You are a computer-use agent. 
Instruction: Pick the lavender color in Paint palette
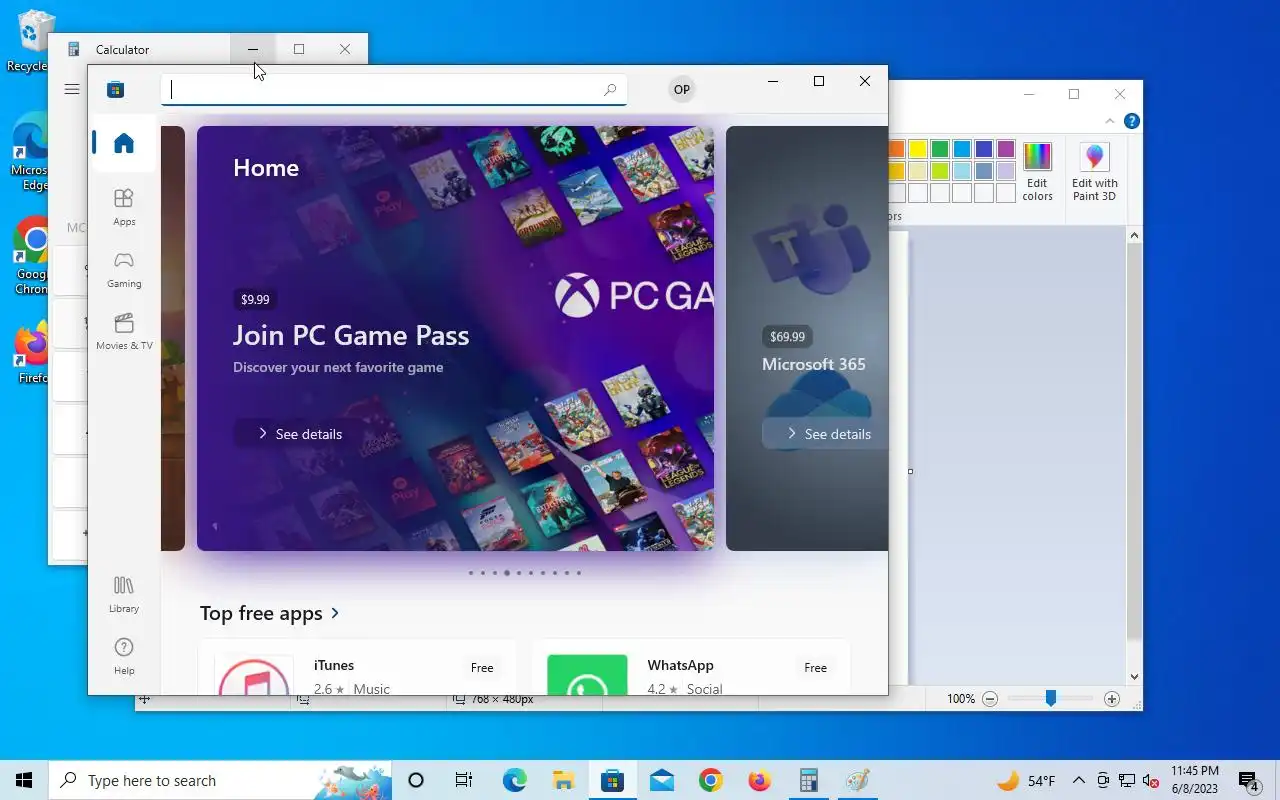point(1006,171)
